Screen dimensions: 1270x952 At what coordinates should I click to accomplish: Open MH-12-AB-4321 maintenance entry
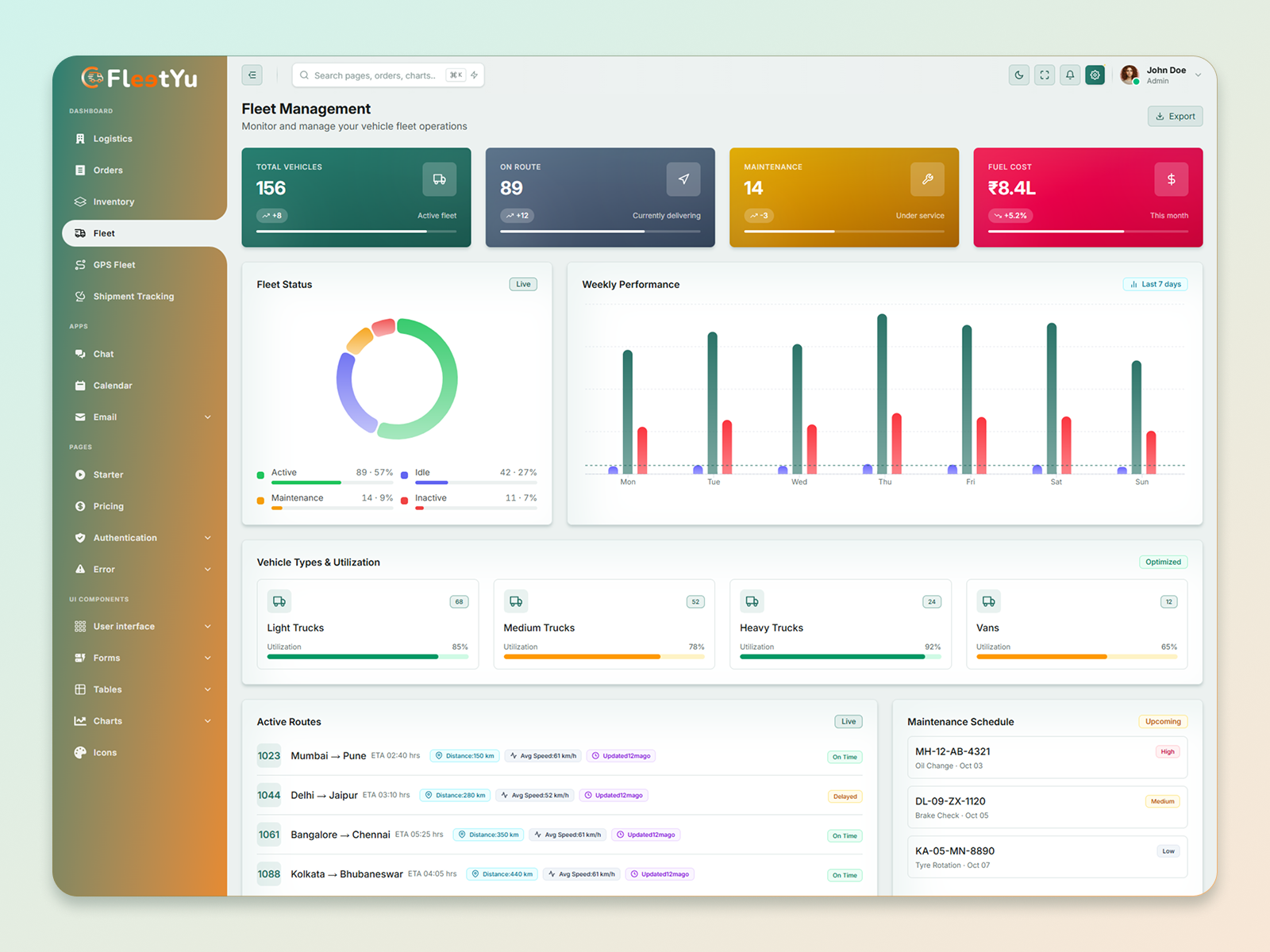(1048, 758)
